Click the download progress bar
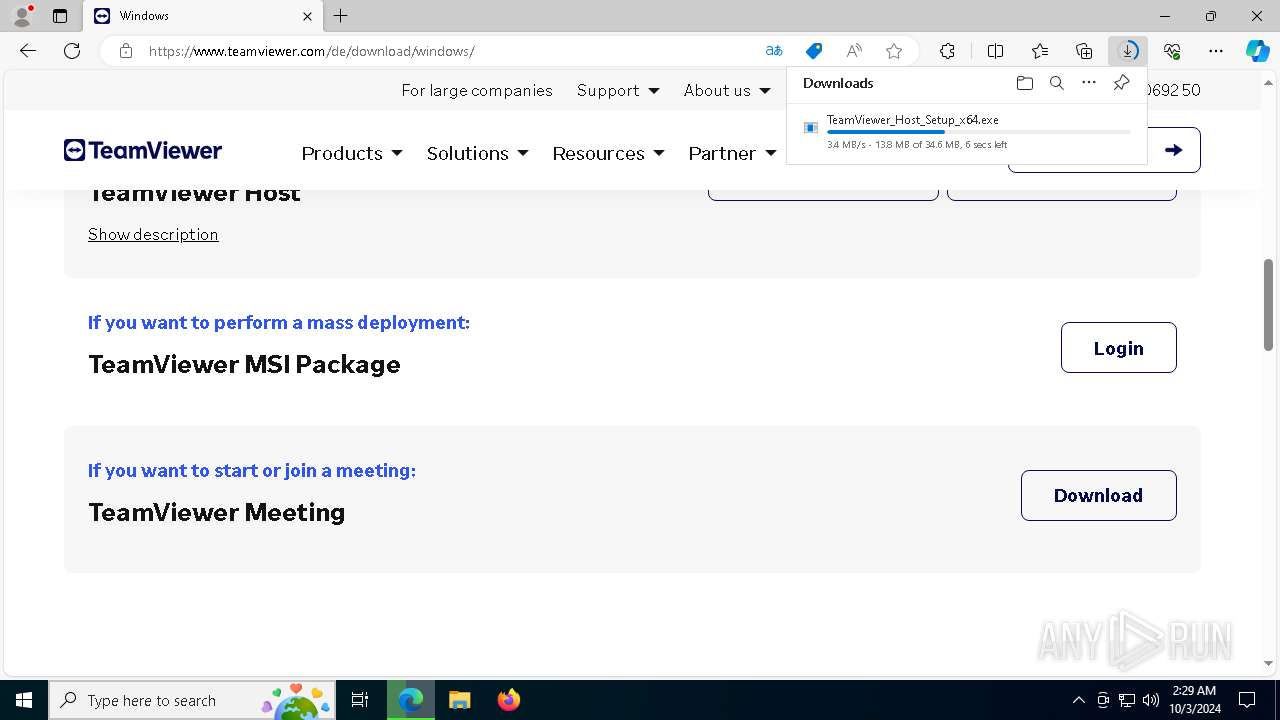The width and height of the screenshot is (1280, 720). pos(978,132)
